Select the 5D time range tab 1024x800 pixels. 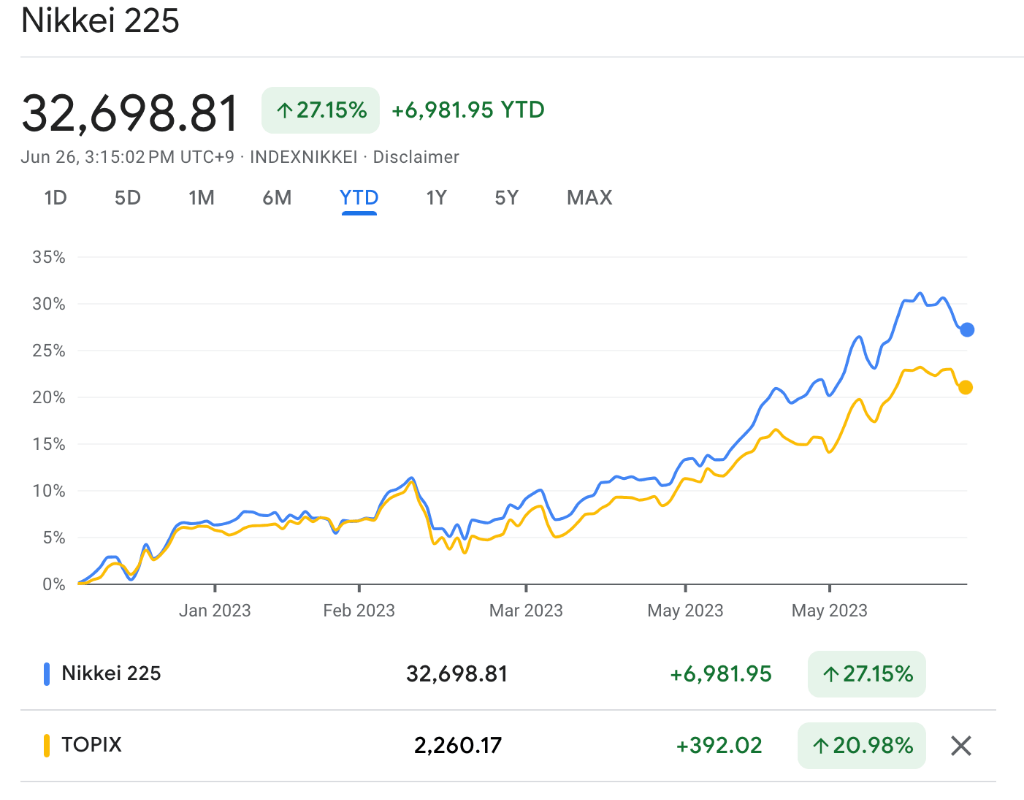click(x=127, y=198)
